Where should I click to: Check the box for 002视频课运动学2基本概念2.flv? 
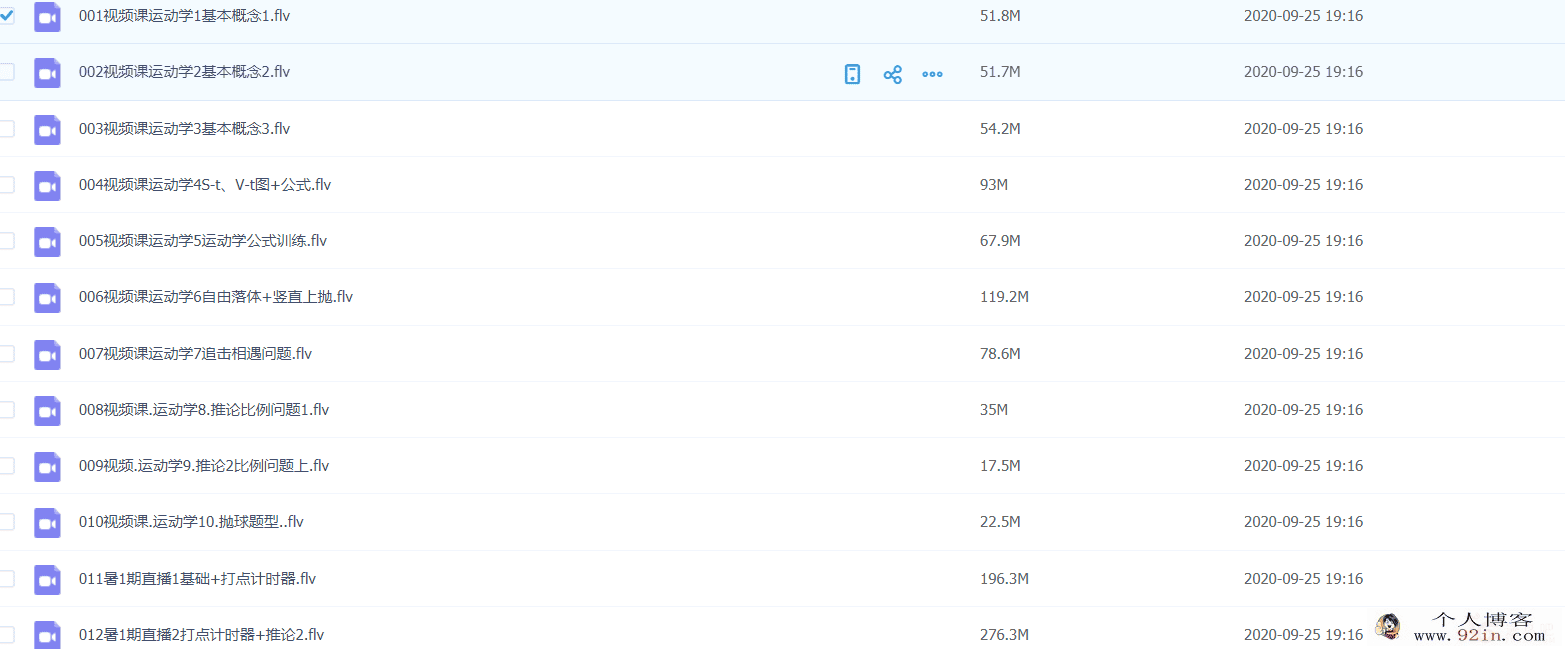(6, 72)
